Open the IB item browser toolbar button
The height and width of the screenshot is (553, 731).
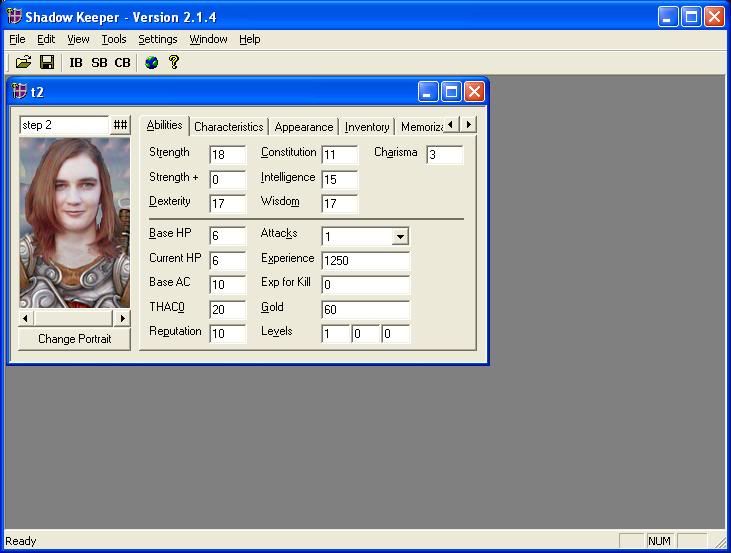76,62
